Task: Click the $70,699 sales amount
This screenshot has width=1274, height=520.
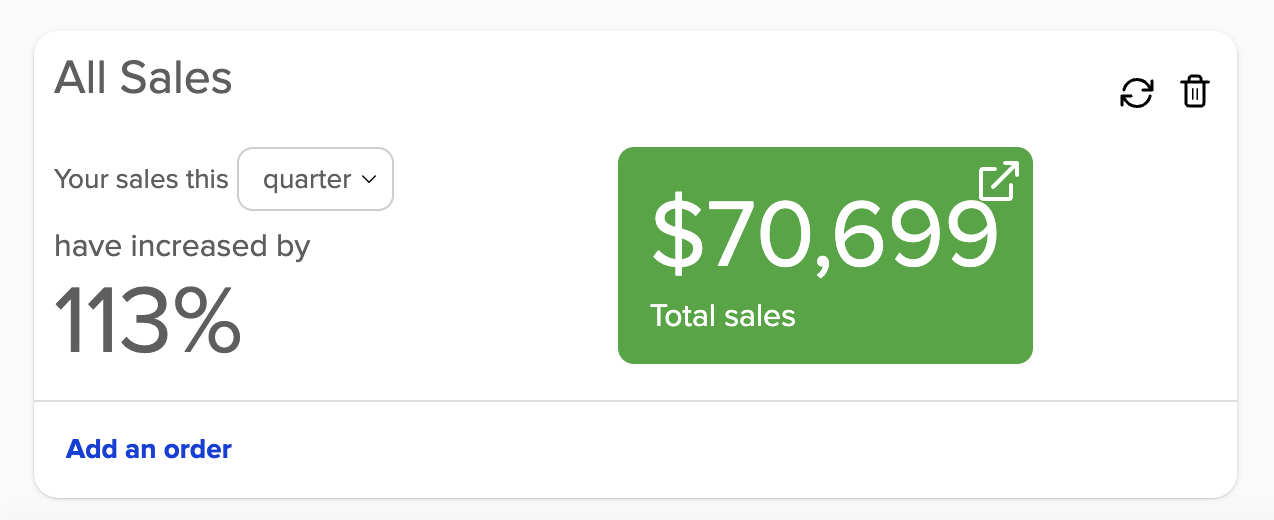Action: coord(824,236)
